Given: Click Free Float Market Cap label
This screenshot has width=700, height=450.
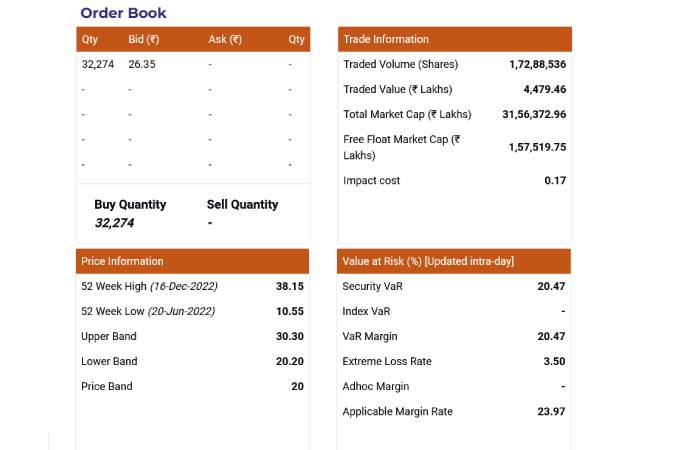Looking at the screenshot, I should tap(402, 147).
